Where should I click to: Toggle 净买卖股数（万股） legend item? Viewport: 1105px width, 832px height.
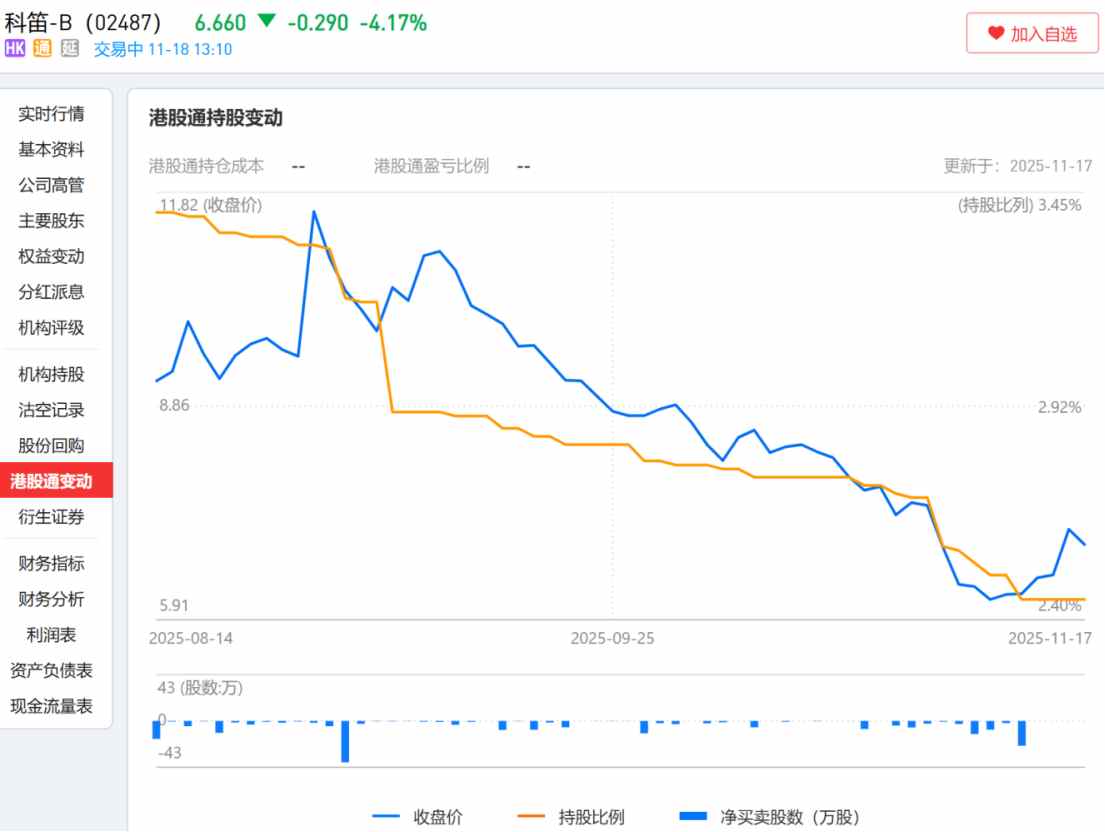point(769,817)
